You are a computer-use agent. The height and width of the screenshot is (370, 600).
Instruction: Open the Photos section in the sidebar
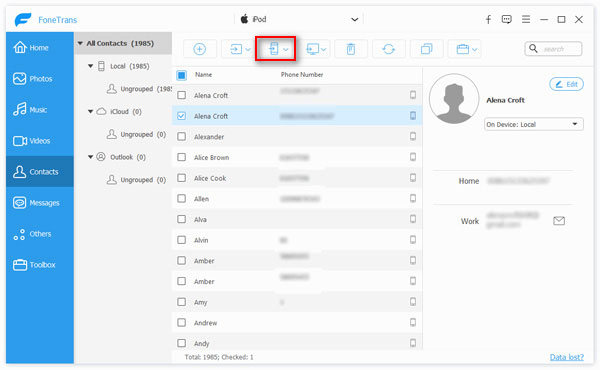coord(40,79)
